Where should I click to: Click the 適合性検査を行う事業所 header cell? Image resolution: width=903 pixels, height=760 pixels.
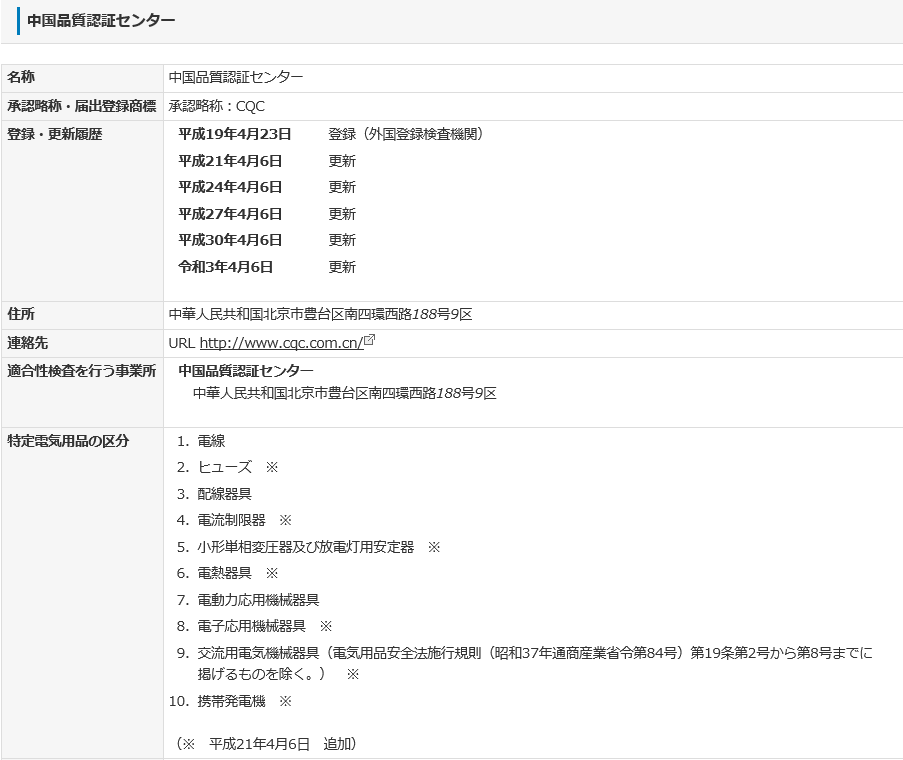tap(81, 371)
